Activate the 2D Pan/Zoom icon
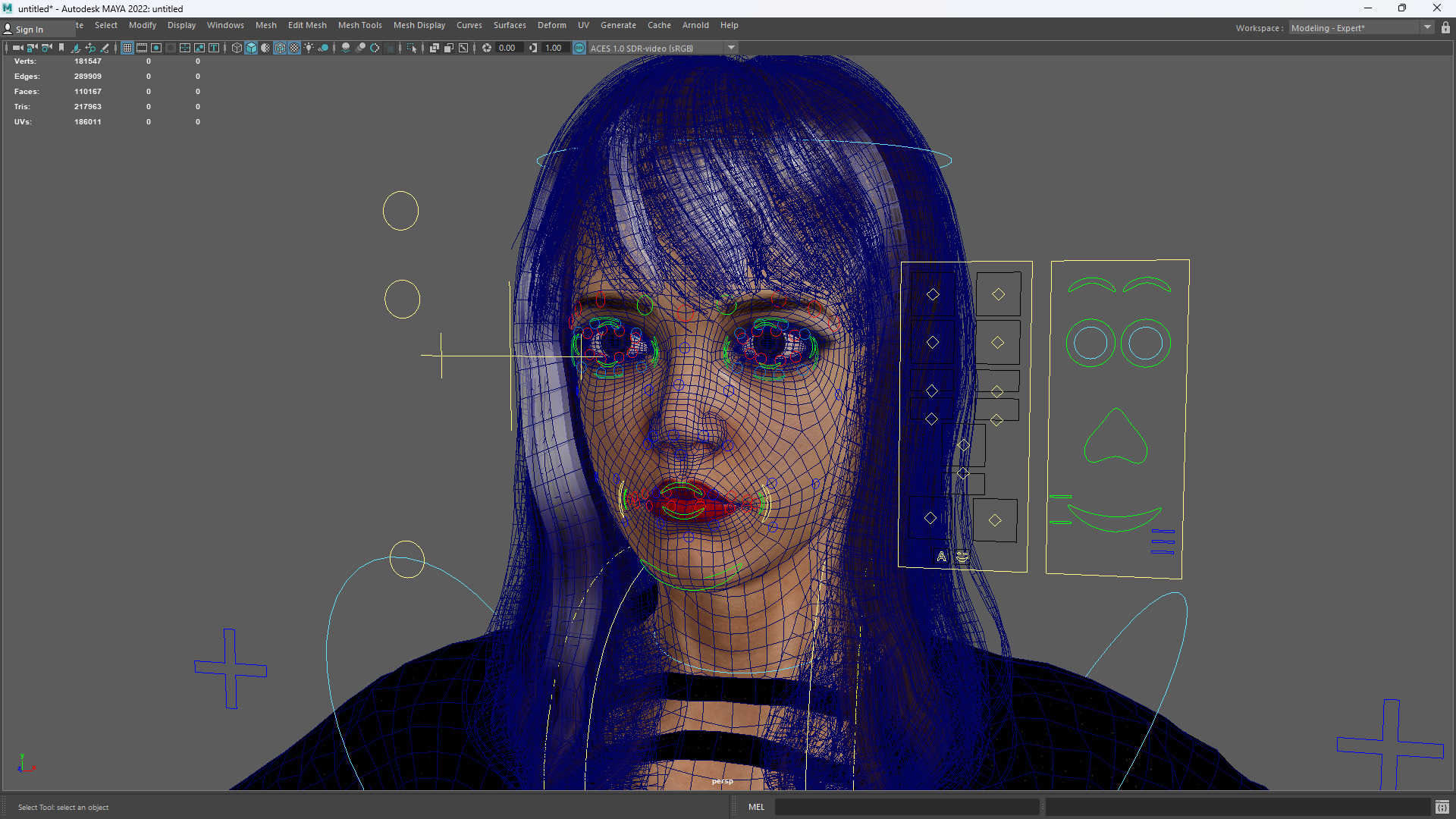1456x819 pixels. click(90, 48)
